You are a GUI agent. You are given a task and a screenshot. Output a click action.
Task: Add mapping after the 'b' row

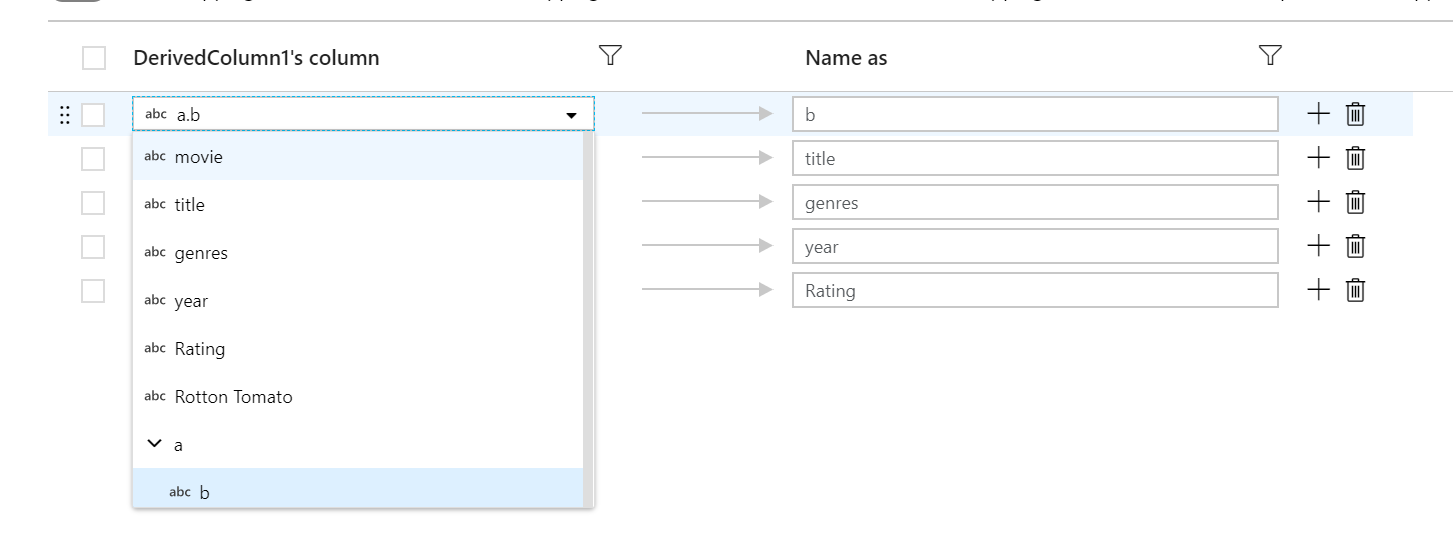[x=1319, y=114]
